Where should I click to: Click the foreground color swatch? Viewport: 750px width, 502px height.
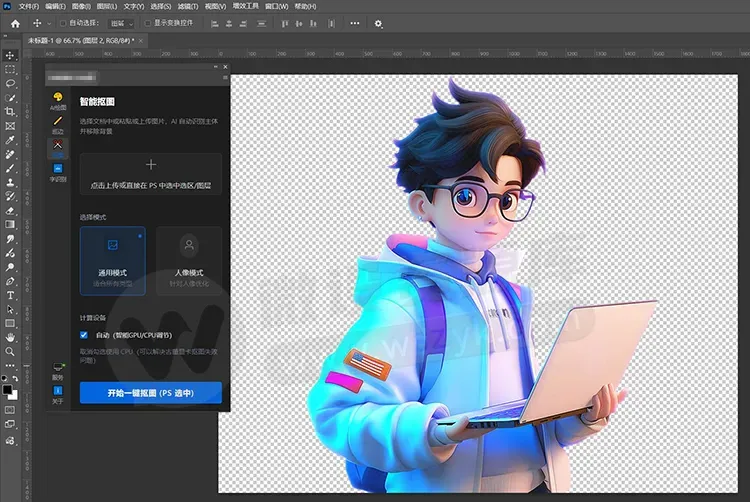pos(7,390)
